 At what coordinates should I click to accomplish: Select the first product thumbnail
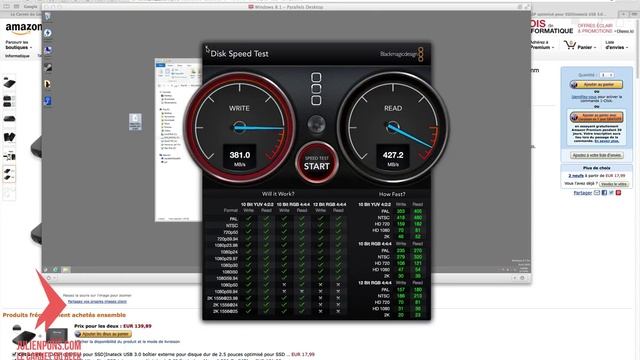click(x=9, y=83)
